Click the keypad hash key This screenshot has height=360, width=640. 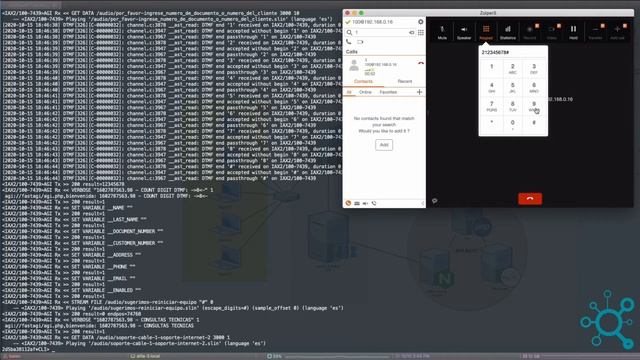(x=534, y=124)
